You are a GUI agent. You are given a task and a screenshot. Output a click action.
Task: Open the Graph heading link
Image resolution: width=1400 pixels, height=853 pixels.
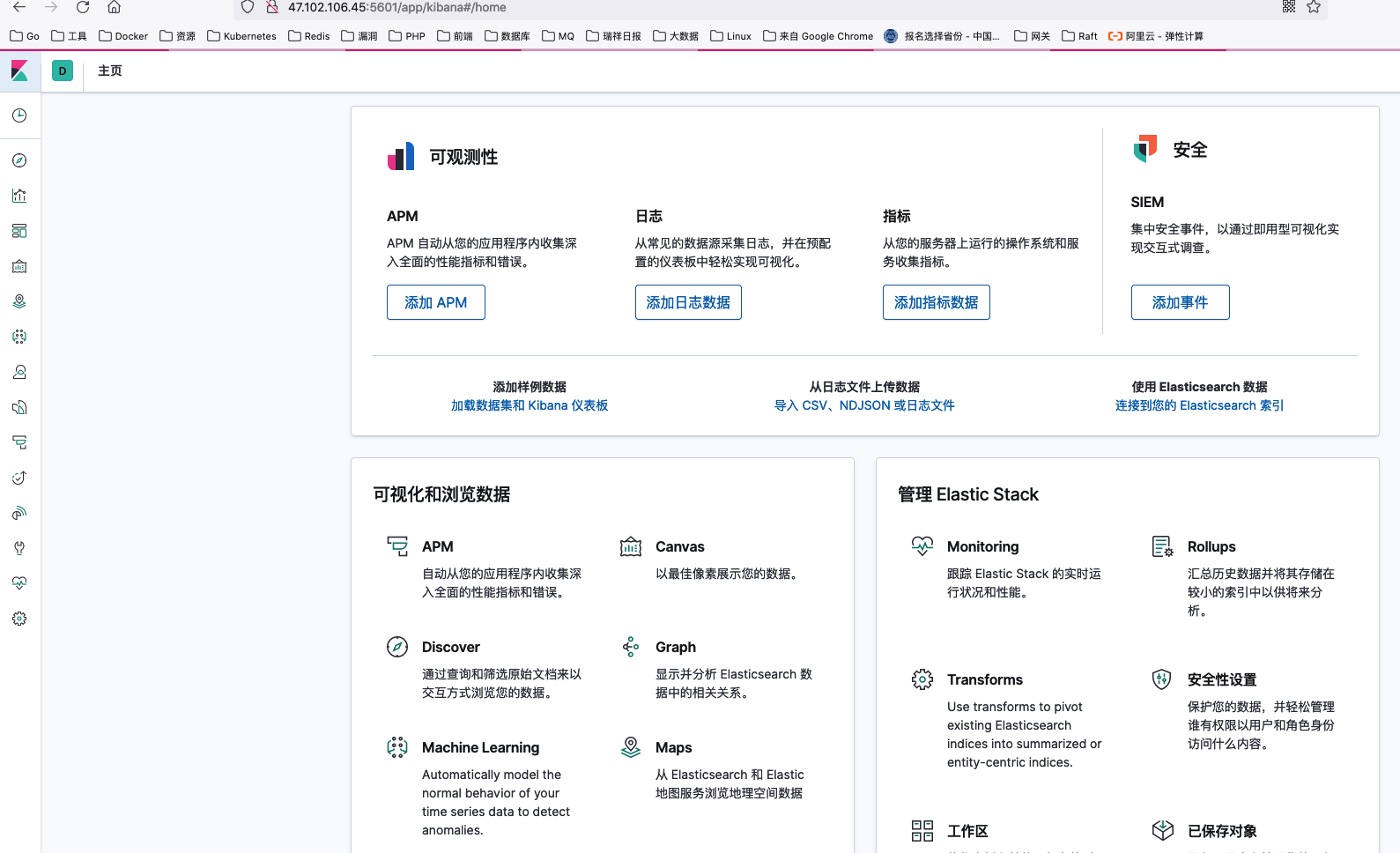point(676,647)
